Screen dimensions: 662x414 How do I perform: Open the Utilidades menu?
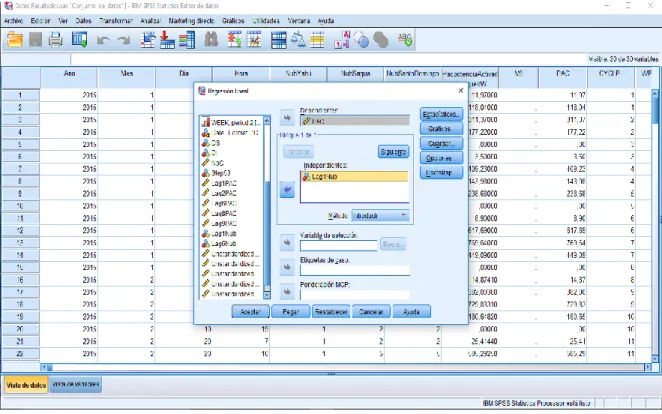[266, 21]
